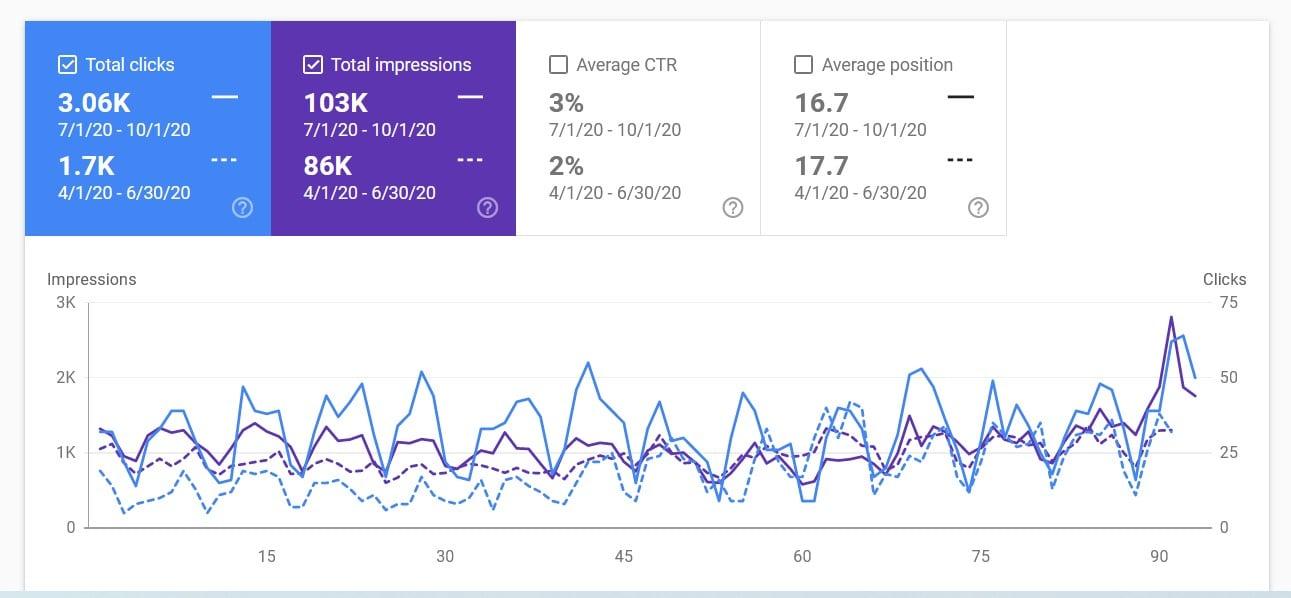This screenshot has width=1291, height=598.
Task: Enable the Average CTR checkbox
Action: (558, 64)
